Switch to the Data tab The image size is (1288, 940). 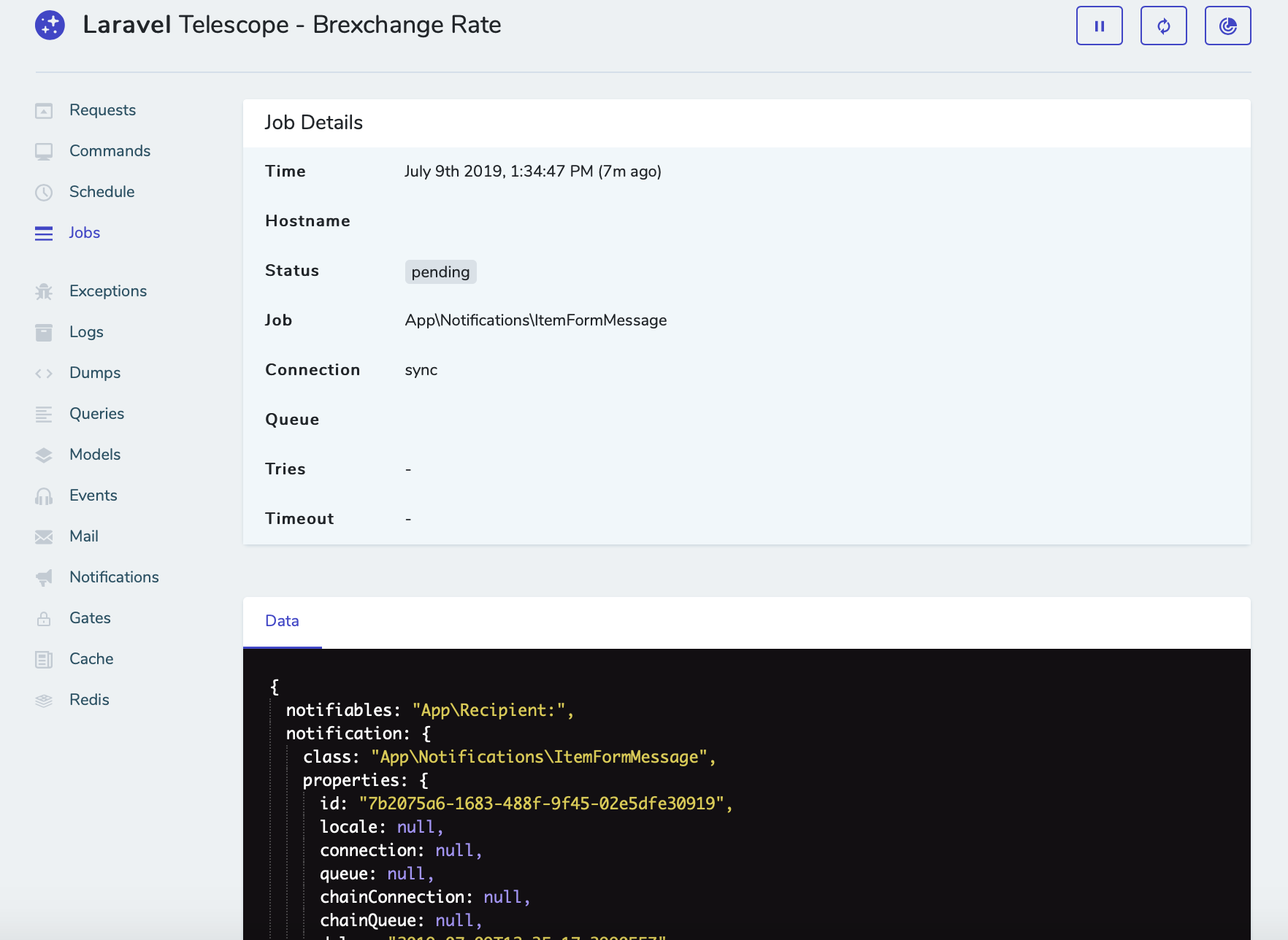click(282, 621)
